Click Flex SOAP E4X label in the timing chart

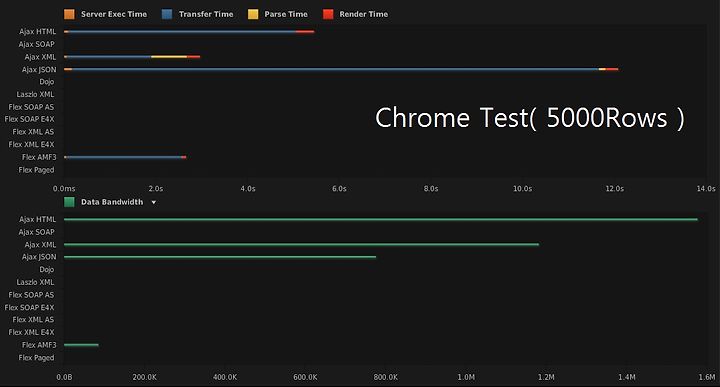tap(29, 119)
